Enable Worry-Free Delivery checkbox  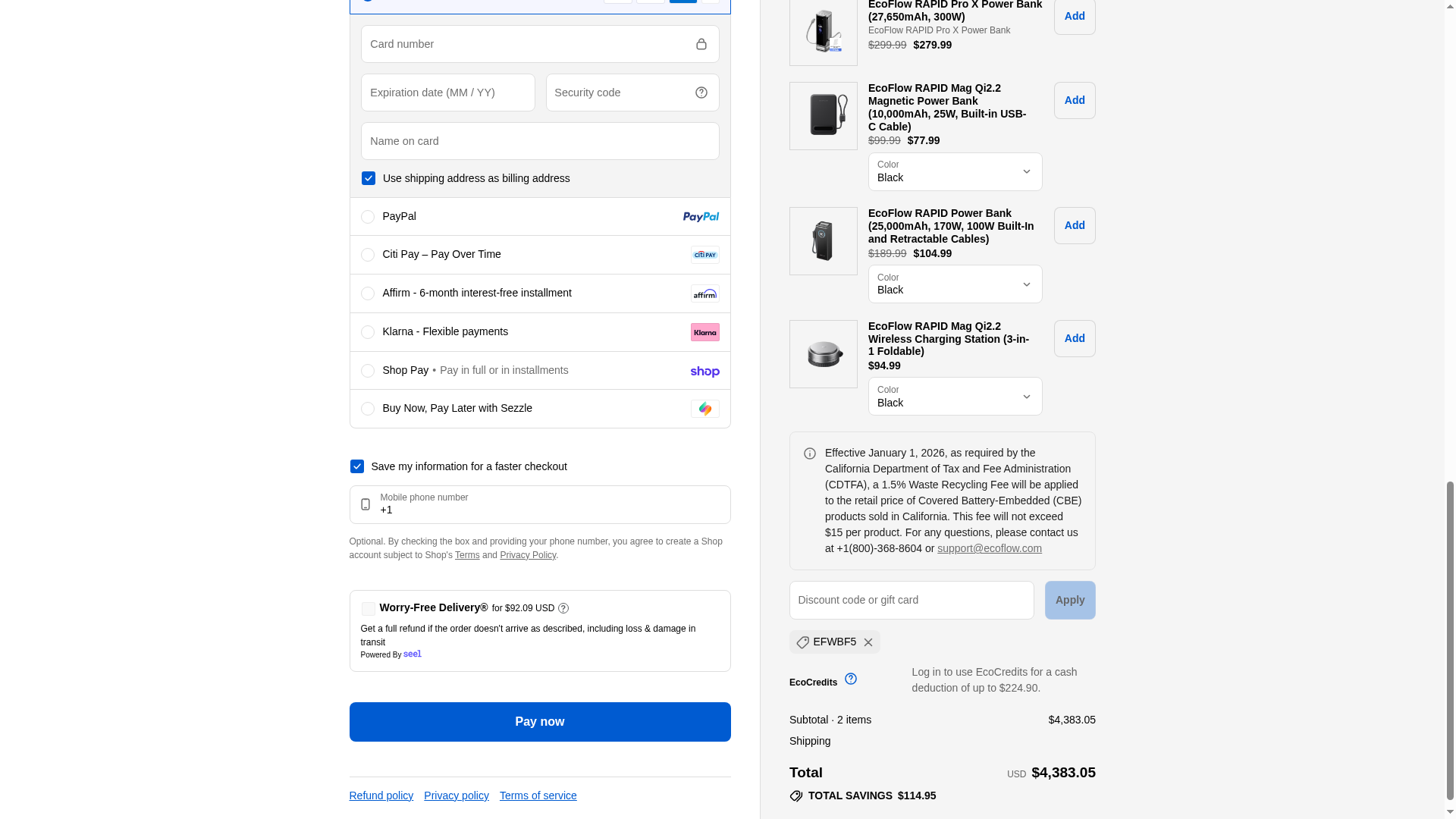click(x=369, y=609)
